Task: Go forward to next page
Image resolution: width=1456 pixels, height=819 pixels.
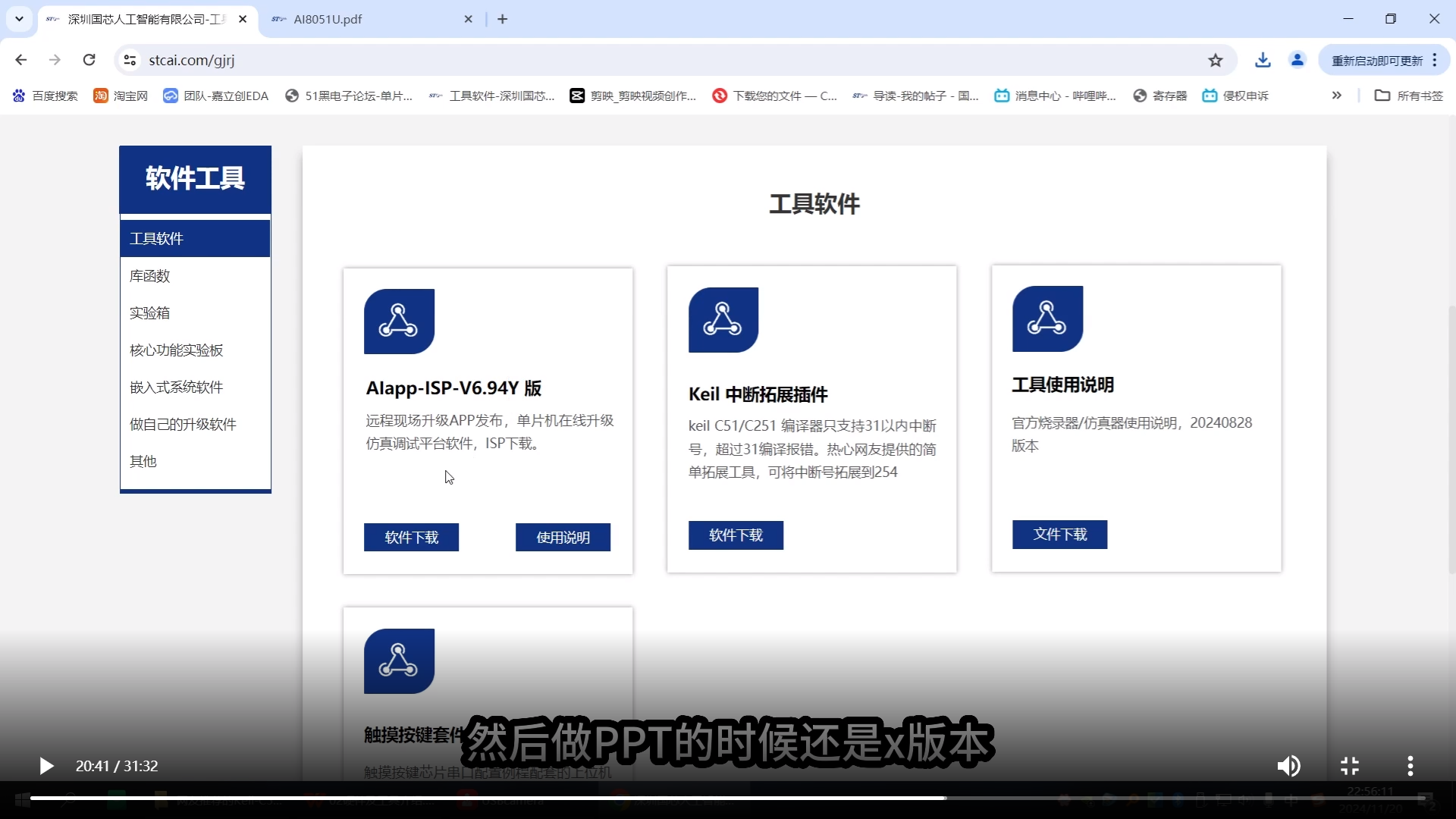Action: (55, 60)
